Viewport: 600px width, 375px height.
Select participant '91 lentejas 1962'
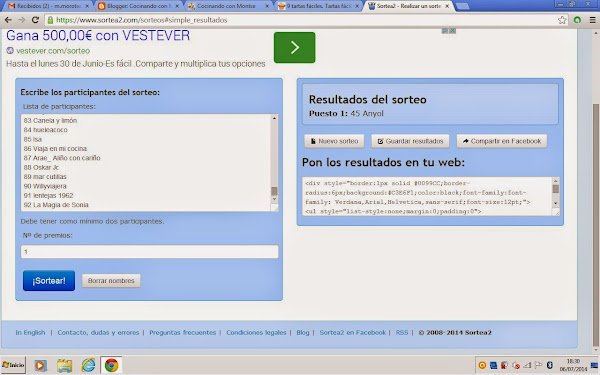click(x=48, y=196)
